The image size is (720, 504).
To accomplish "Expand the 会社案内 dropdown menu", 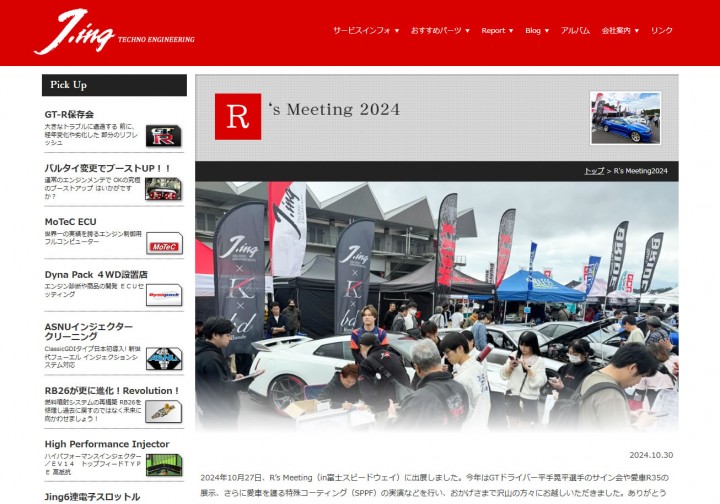I will [x=620, y=31].
